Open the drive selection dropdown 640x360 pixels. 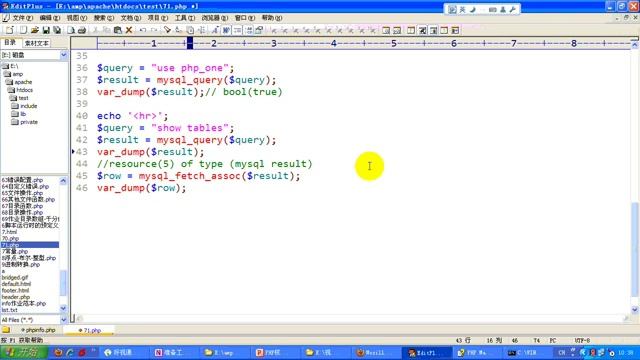point(64,55)
